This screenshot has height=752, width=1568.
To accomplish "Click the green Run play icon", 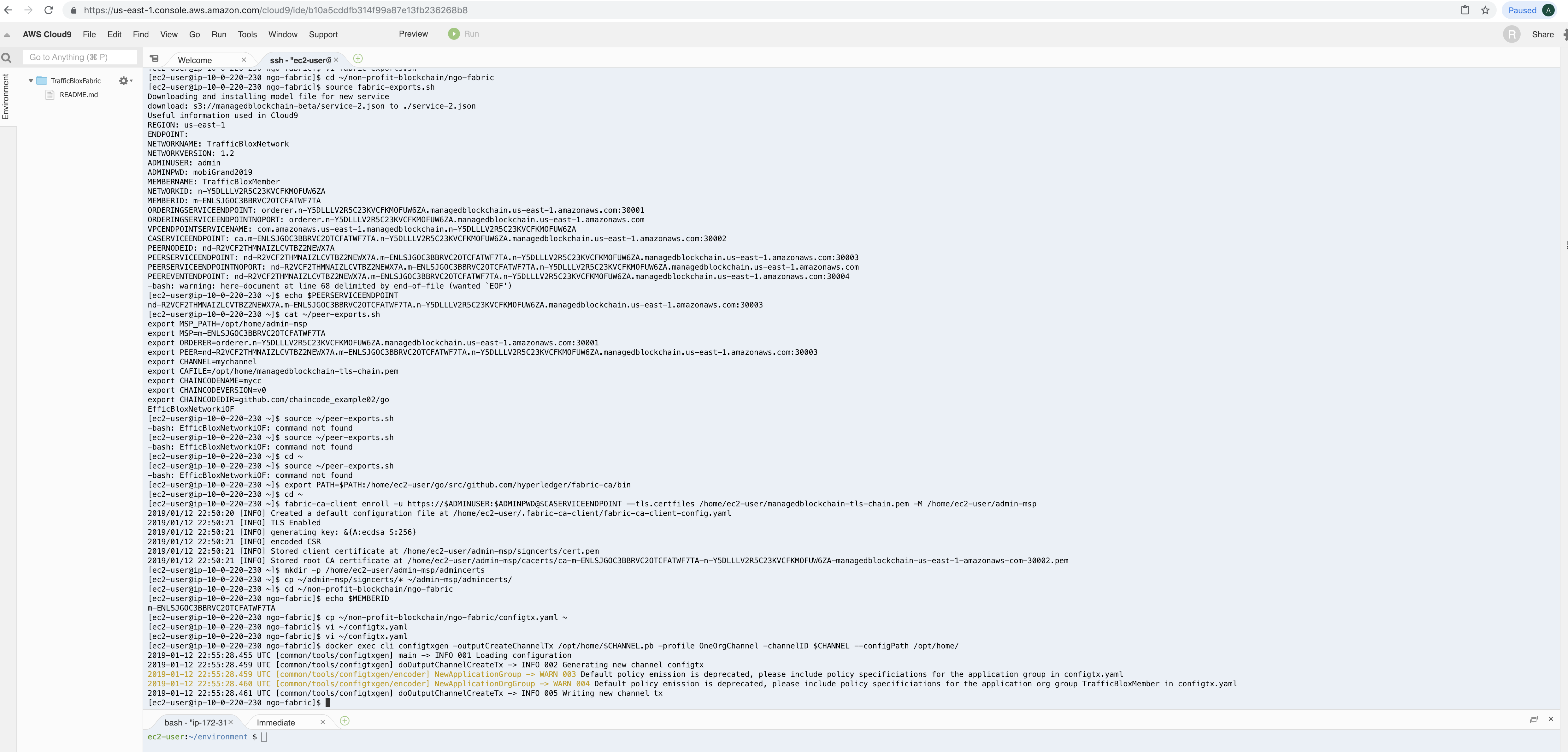I will (x=453, y=34).
